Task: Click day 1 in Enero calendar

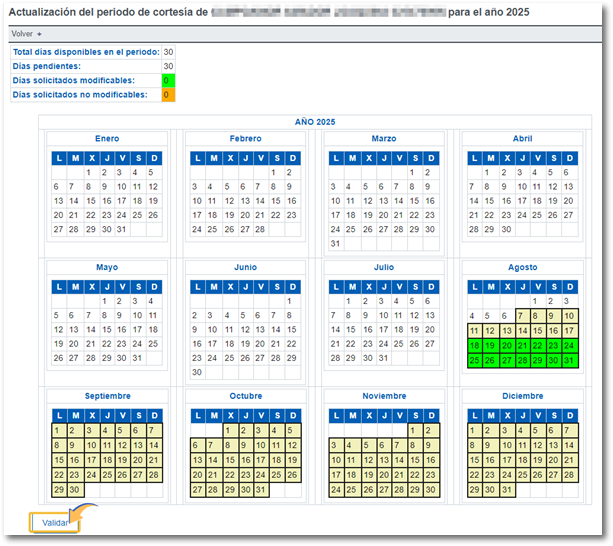Action: click(89, 172)
